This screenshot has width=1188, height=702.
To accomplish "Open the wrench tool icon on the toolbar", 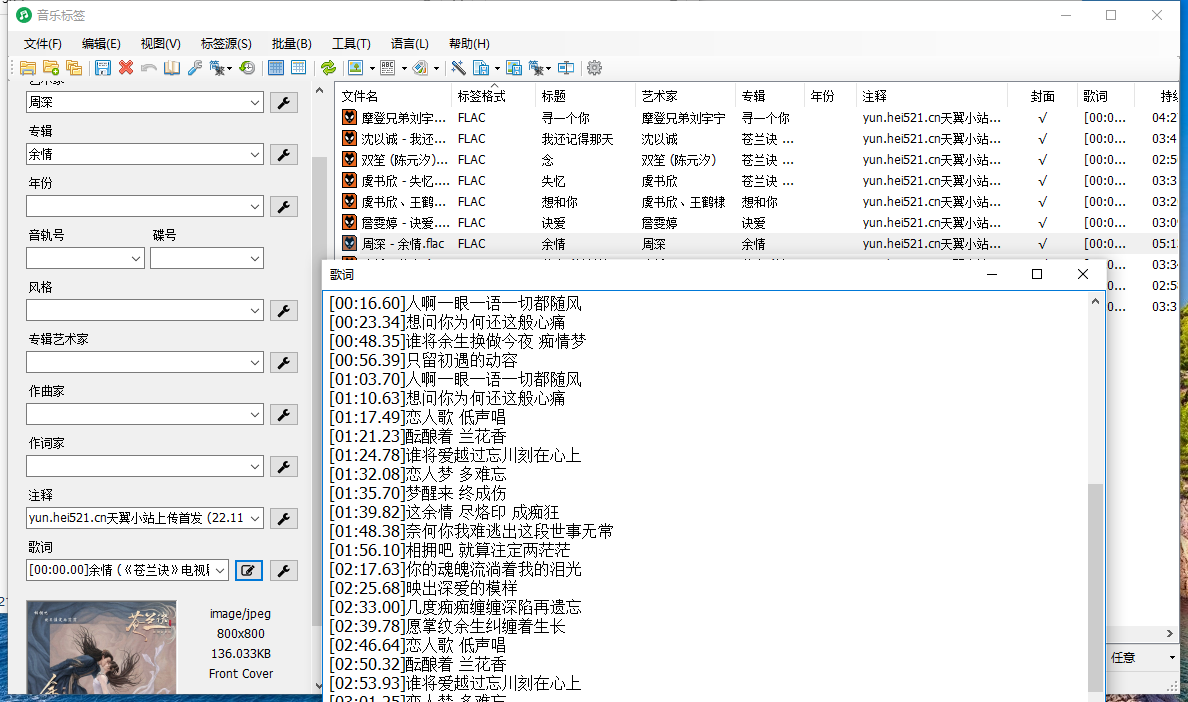I will coord(196,67).
